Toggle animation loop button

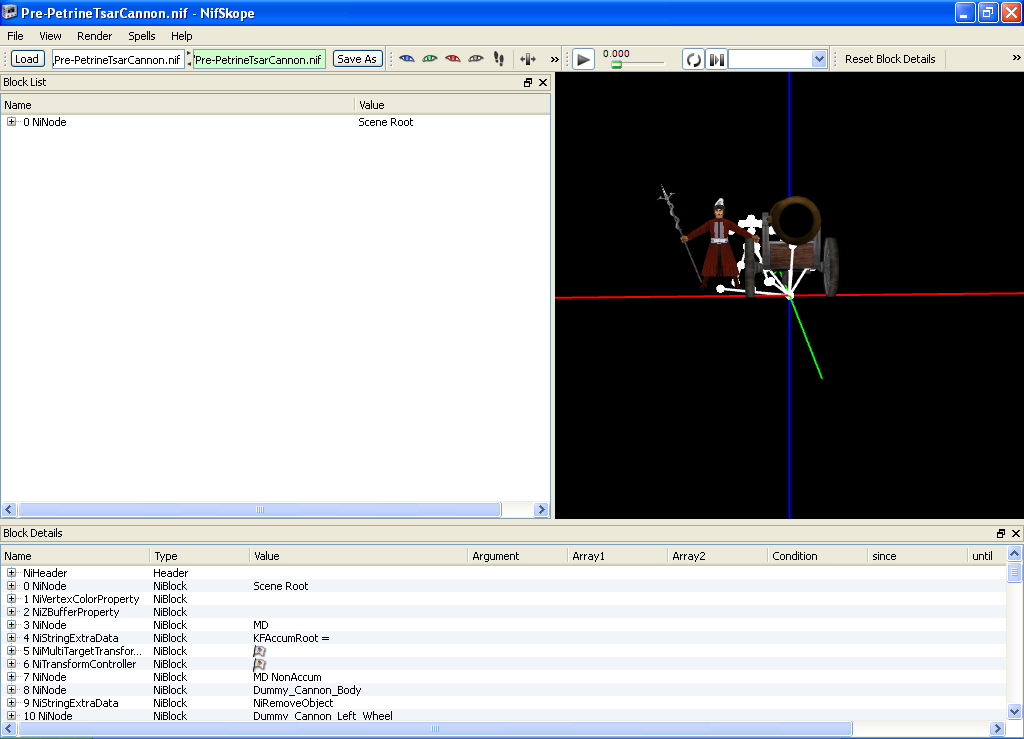pos(693,59)
